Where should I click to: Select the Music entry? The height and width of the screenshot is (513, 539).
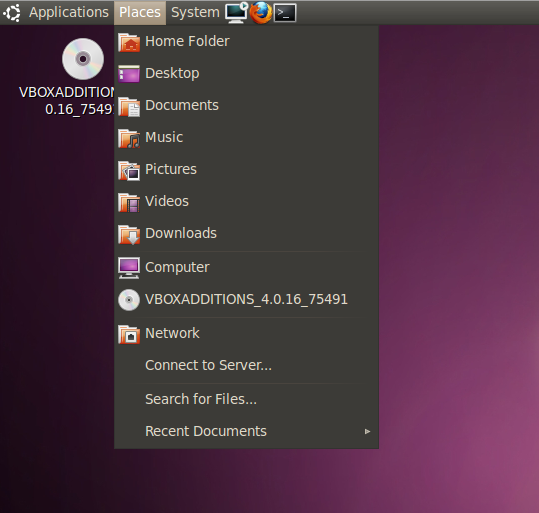[x=246, y=138]
